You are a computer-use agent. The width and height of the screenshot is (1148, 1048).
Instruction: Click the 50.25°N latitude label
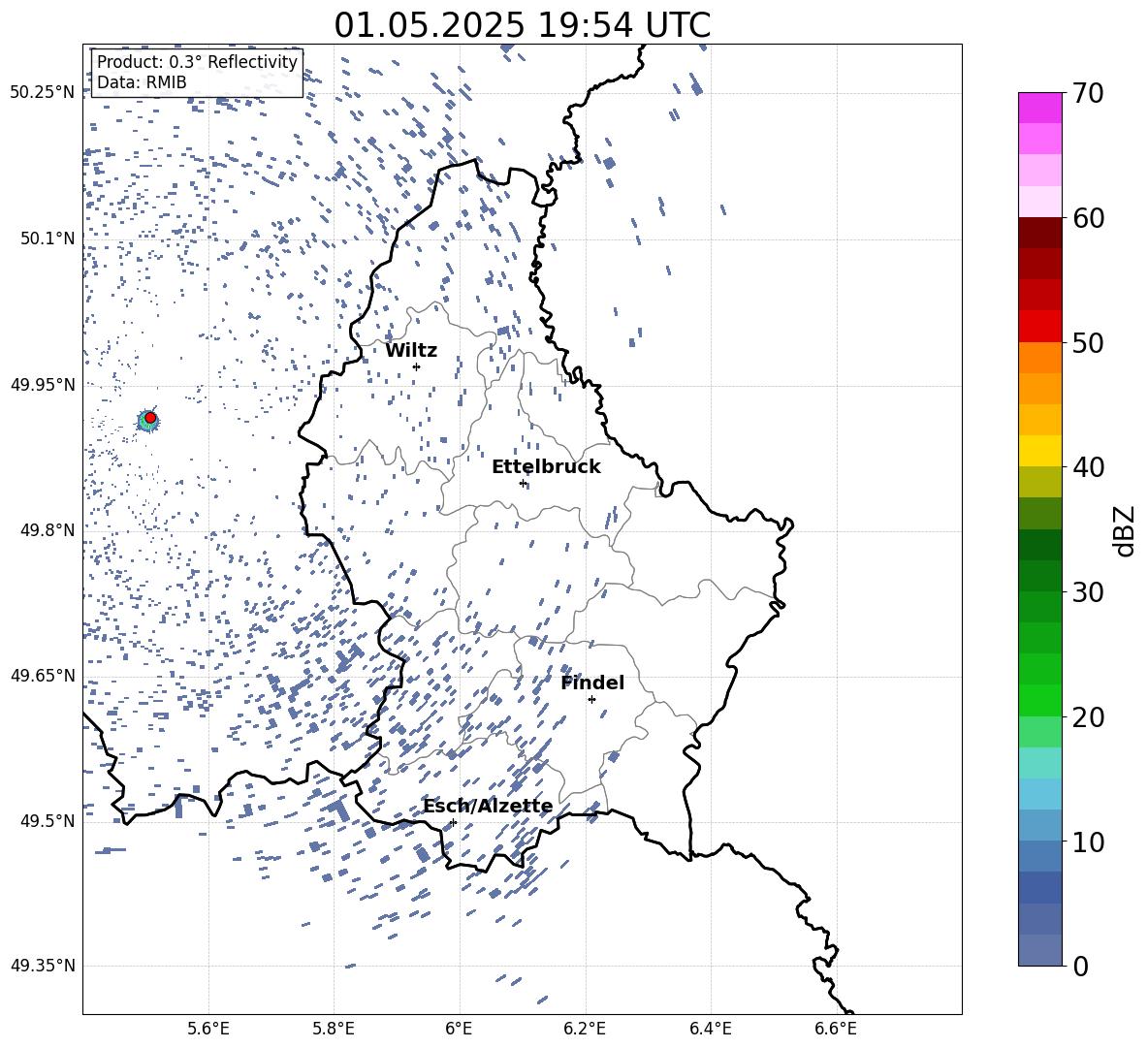point(43,93)
